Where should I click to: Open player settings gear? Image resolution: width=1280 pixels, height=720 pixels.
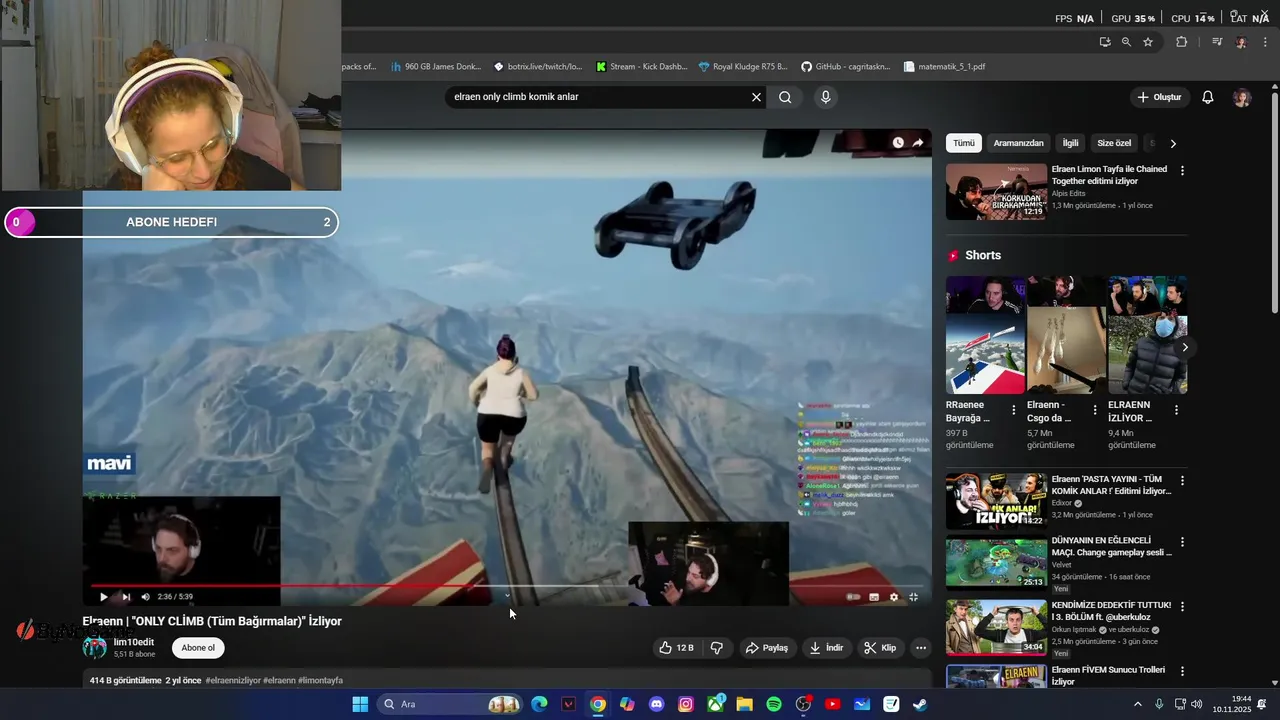click(894, 597)
